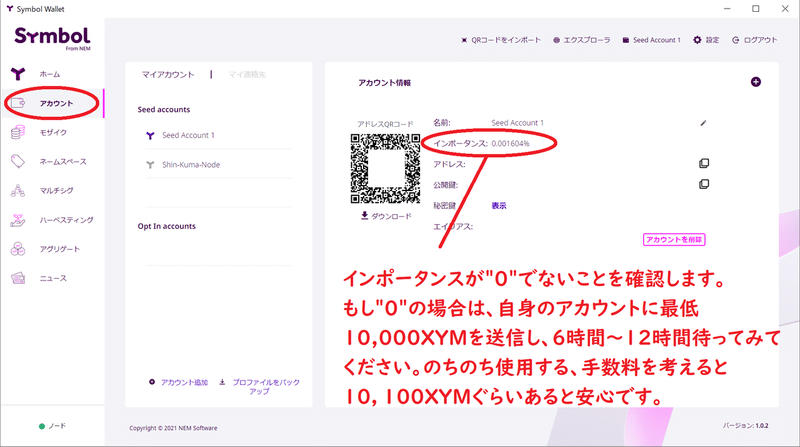Open 設定 settings gear
The image size is (800, 447).
point(706,40)
